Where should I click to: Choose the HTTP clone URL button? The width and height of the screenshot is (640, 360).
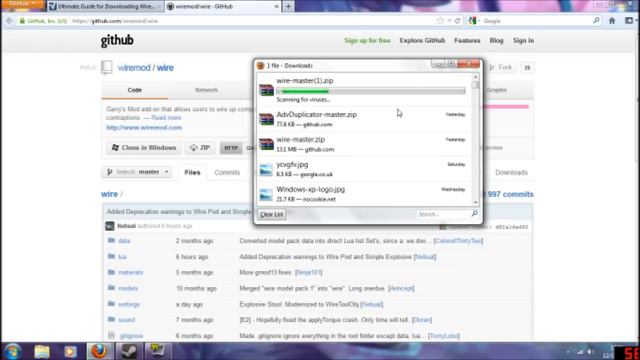[x=231, y=148]
